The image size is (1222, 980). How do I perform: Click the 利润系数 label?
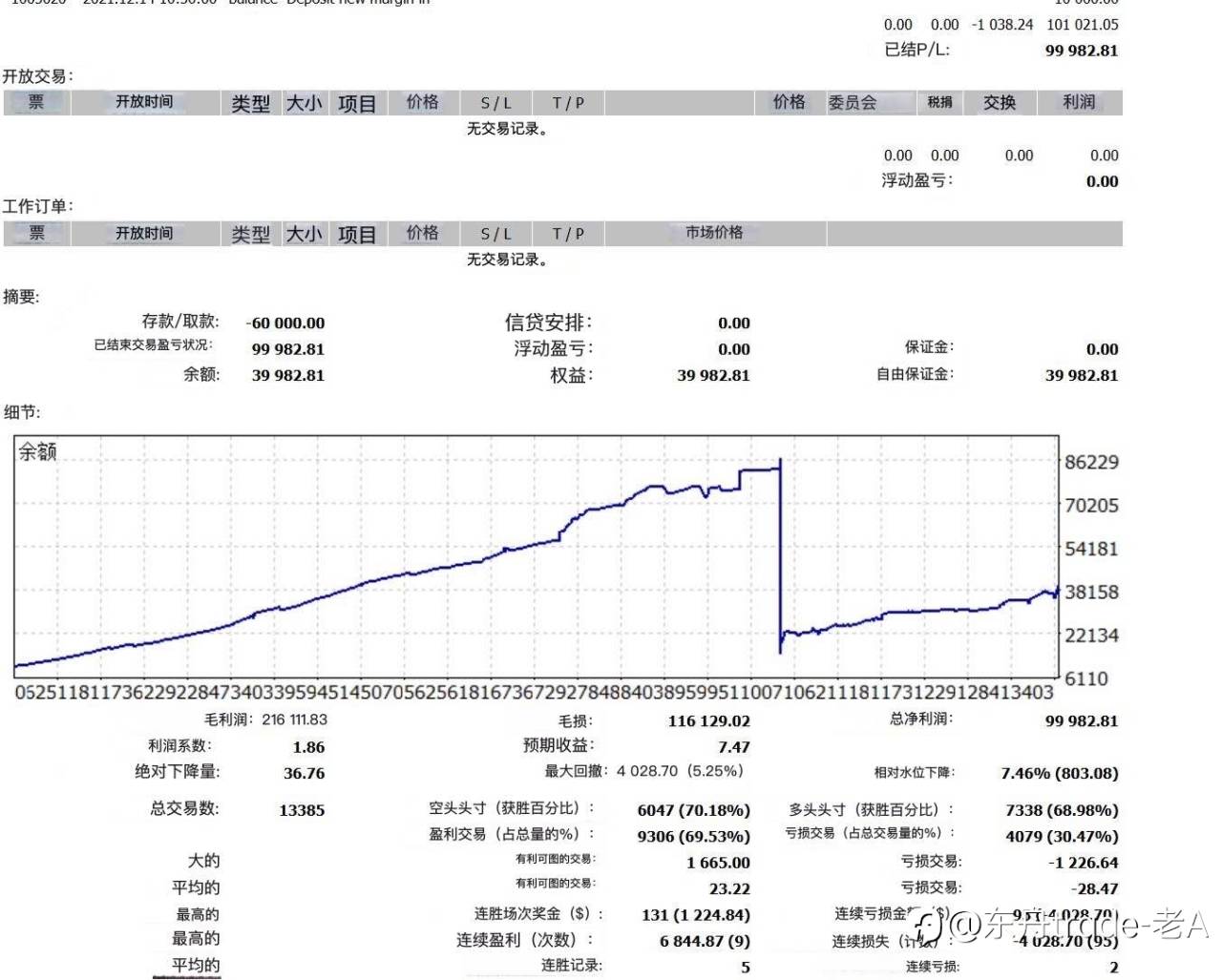click(x=180, y=745)
